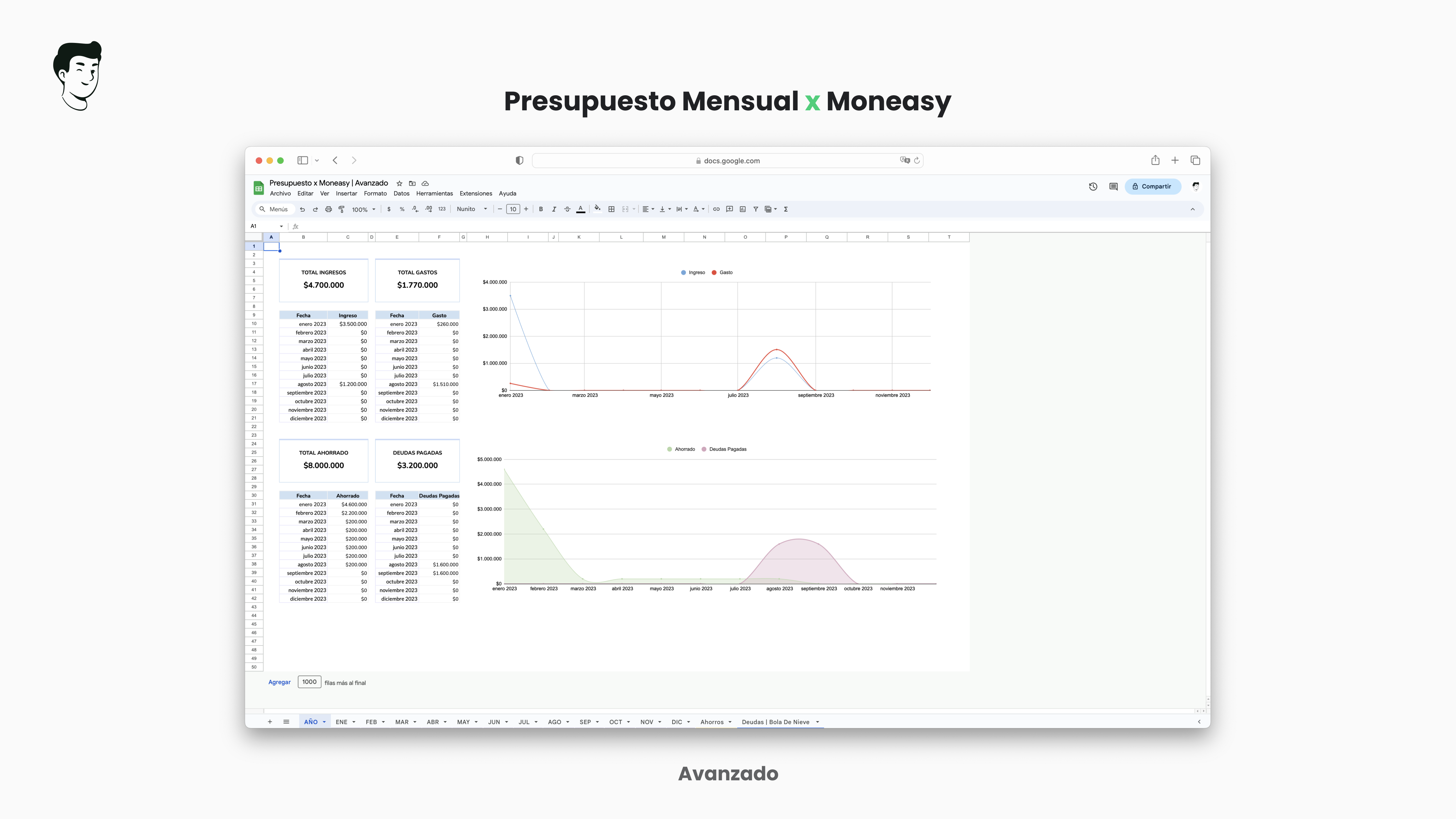Viewport: 1456px width, 819px height.
Task: Click the insert link icon
Action: click(716, 209)
